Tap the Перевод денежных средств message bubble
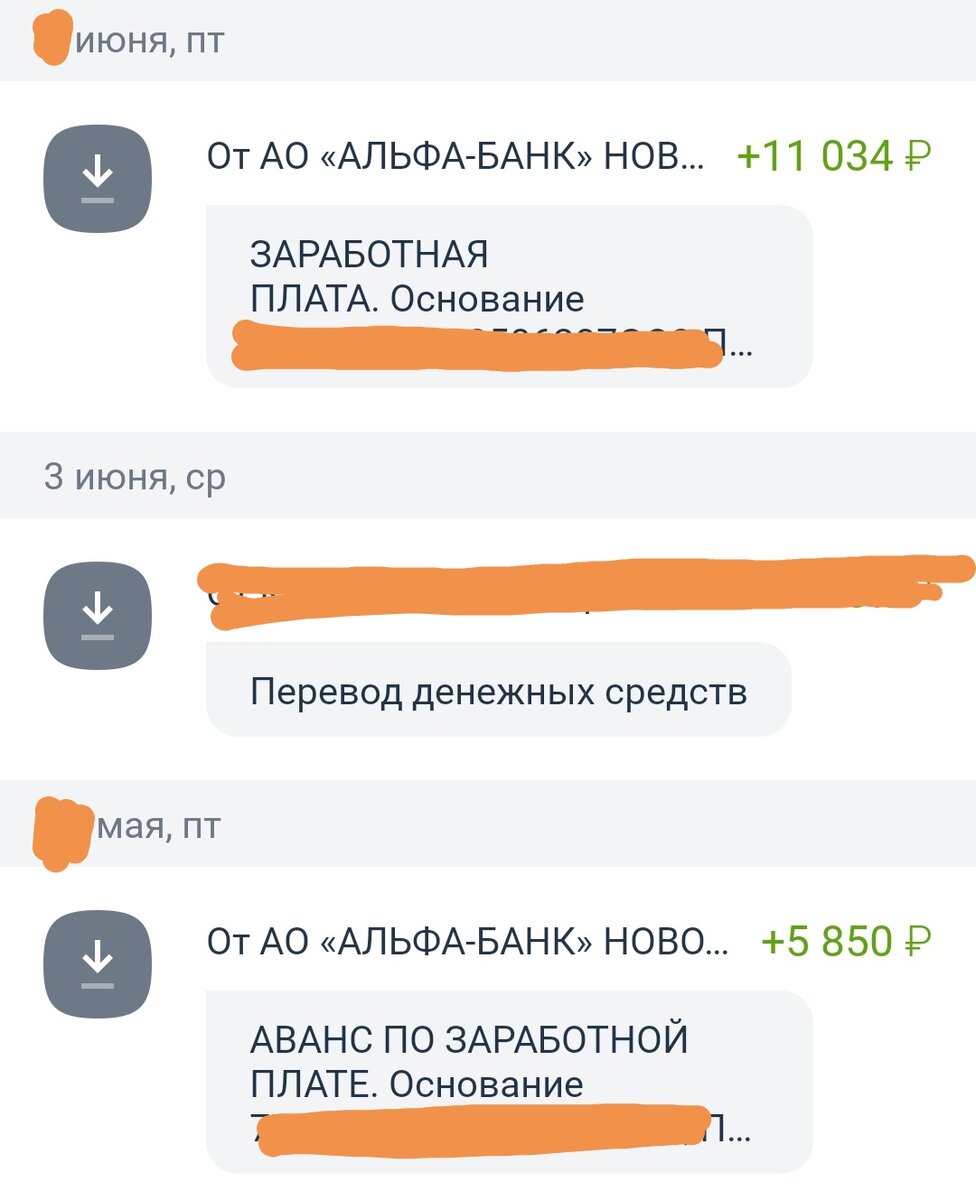 pos(497,688)
